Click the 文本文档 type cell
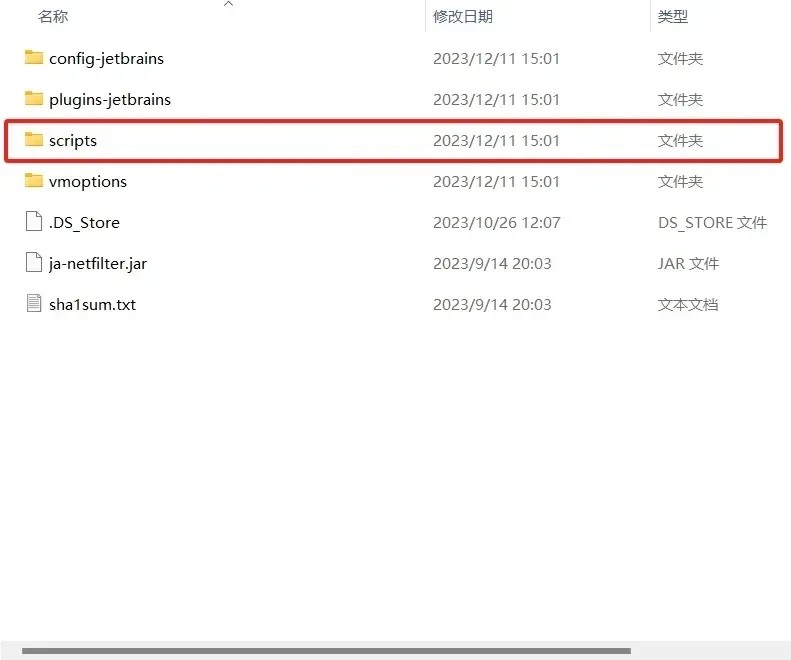791x660 pixels. click(x=687, y=305)
